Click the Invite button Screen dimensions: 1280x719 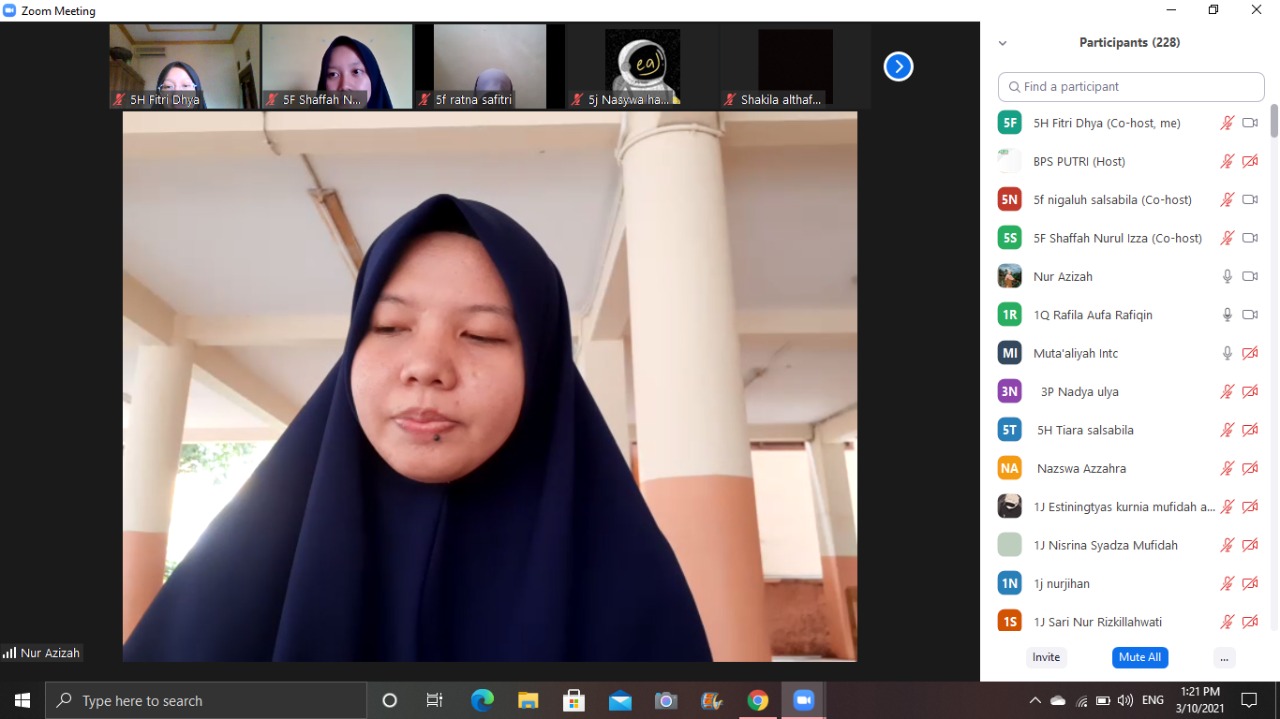[1046, 657]
